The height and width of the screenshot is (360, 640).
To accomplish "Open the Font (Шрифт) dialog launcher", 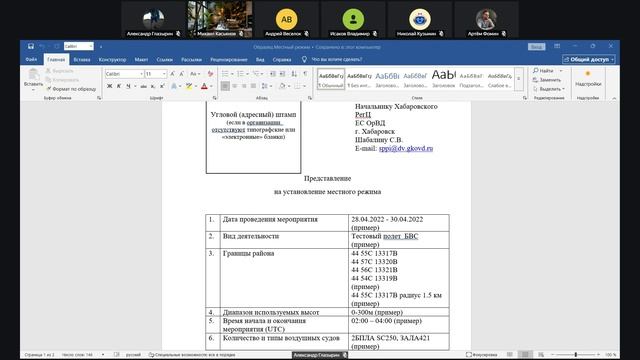I will click(214, 98).
